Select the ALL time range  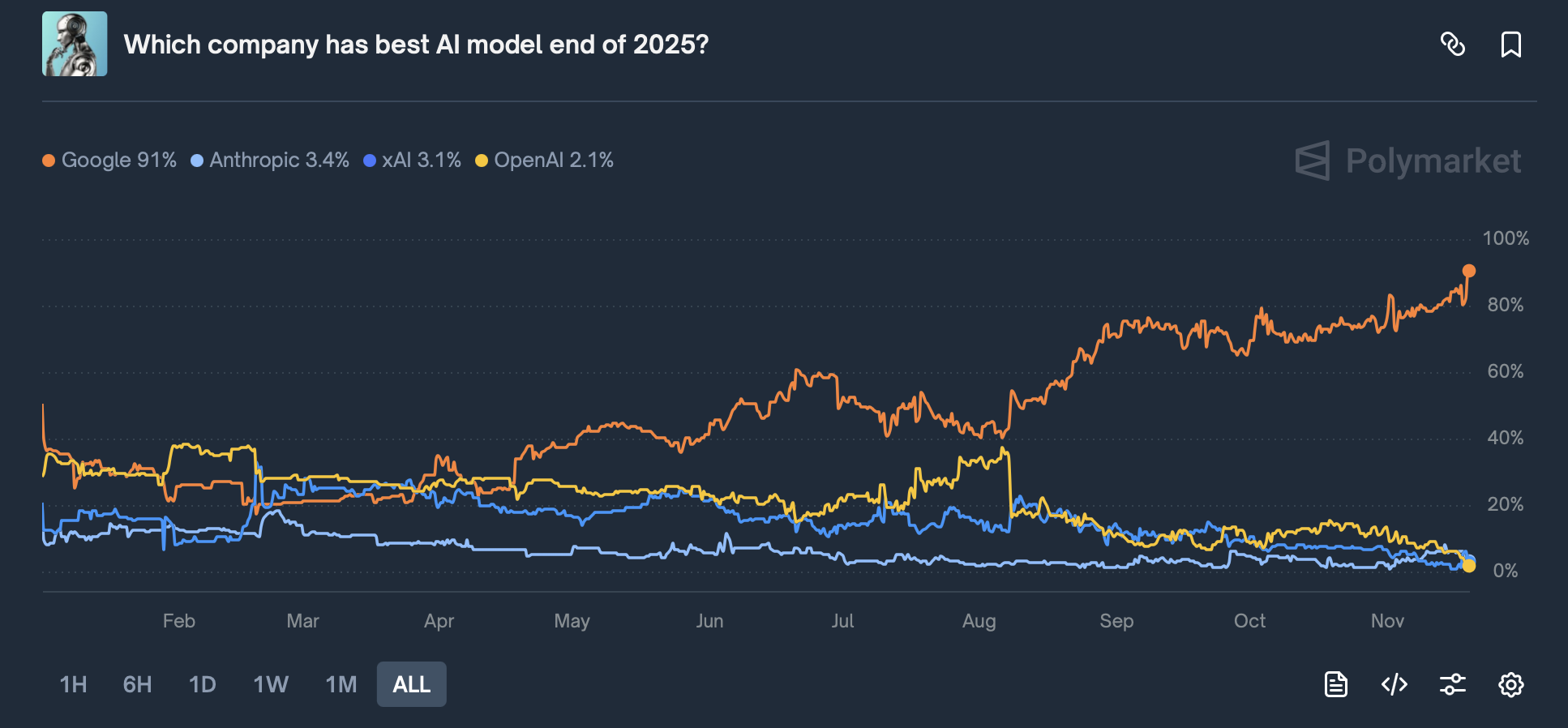click(411, 684)
